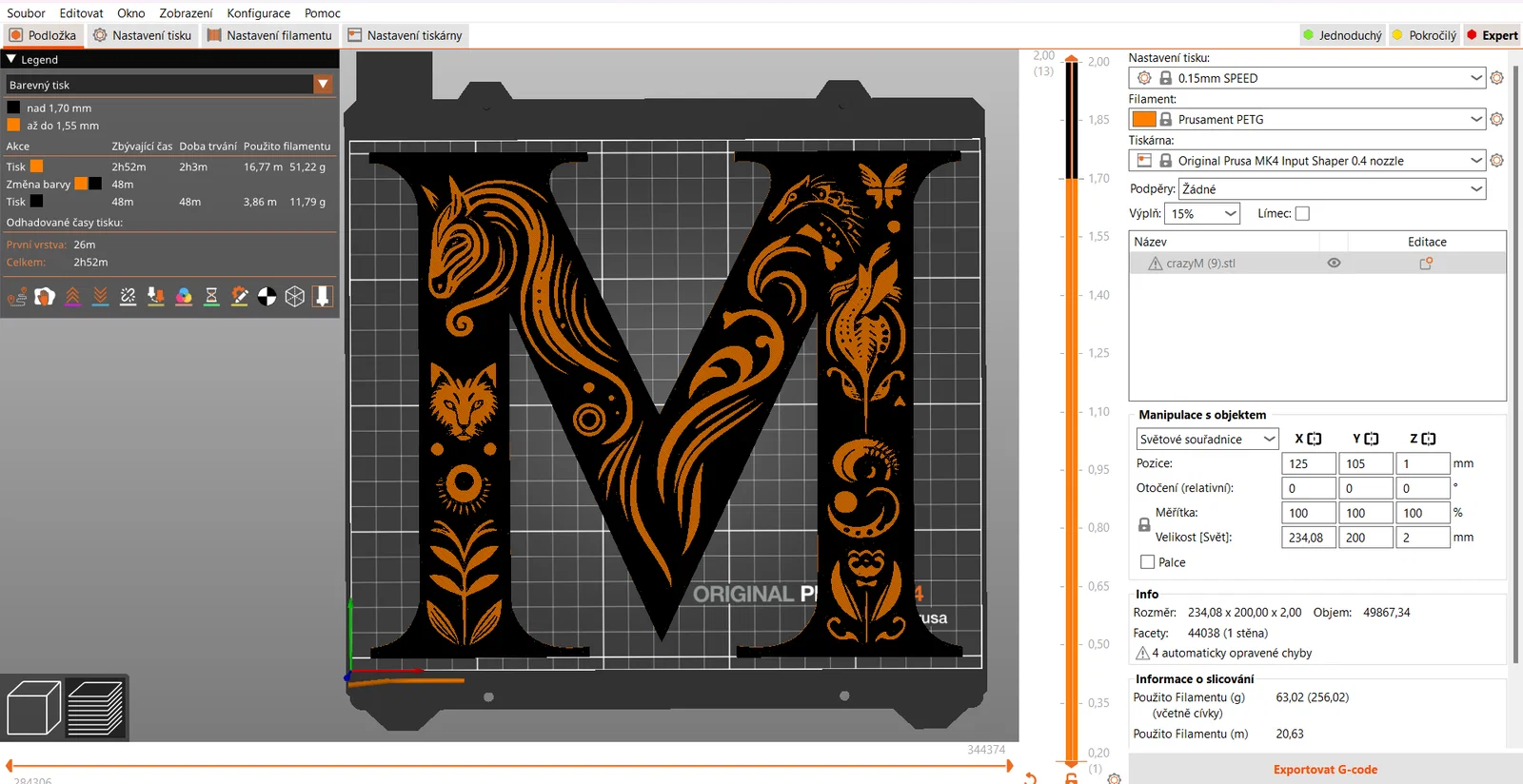The height and width of the screenshot is (784, 1523).
Task: Toggle print pauses hourglass icon
Action: (211, 297)
